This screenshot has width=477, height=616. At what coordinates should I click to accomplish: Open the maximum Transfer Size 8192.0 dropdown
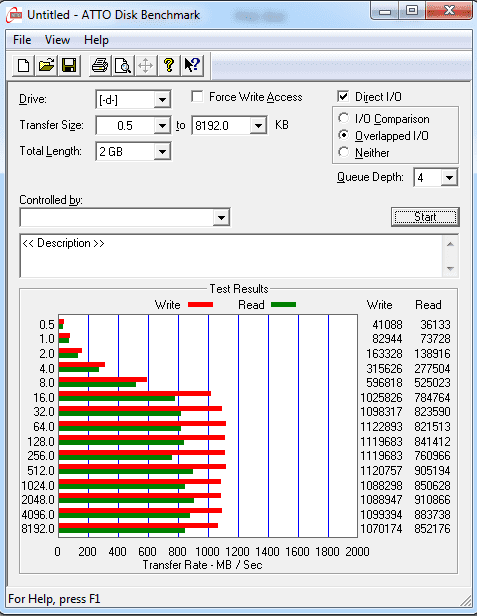(258, 126)
